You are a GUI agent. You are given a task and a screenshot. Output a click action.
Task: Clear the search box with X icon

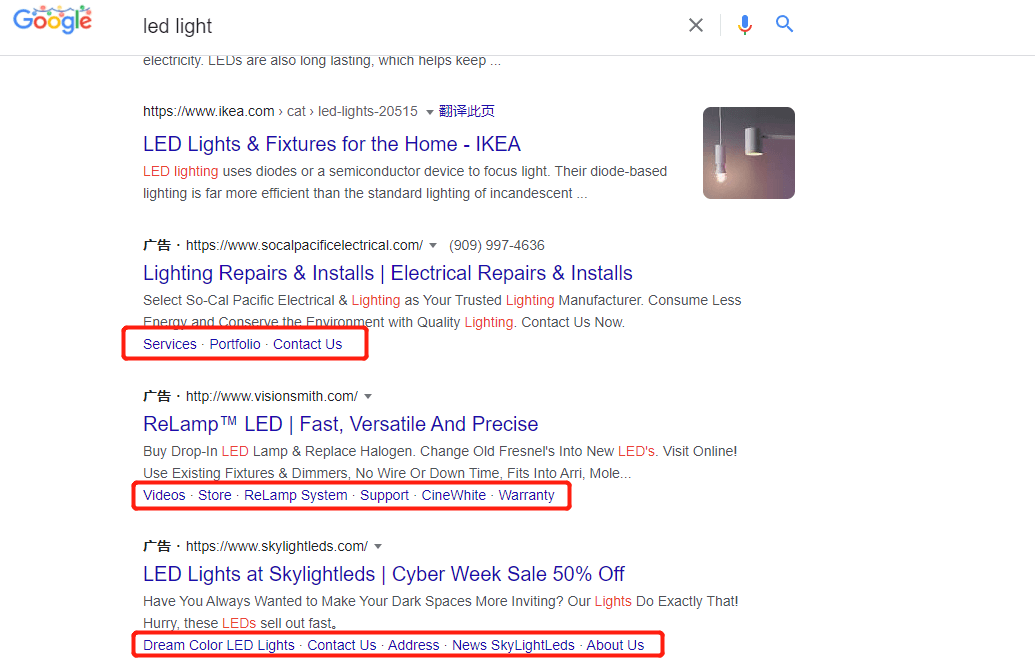pos(696,25)
